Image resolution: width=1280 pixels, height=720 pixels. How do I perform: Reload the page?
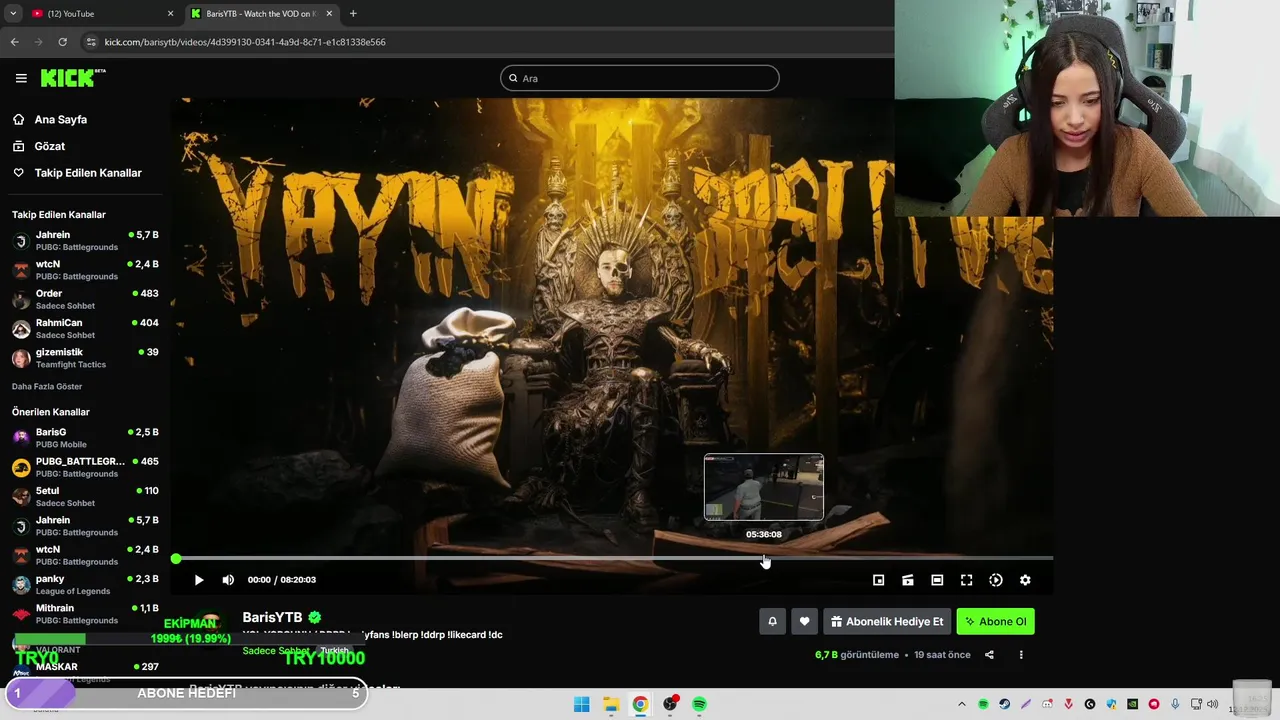[62, 42]
